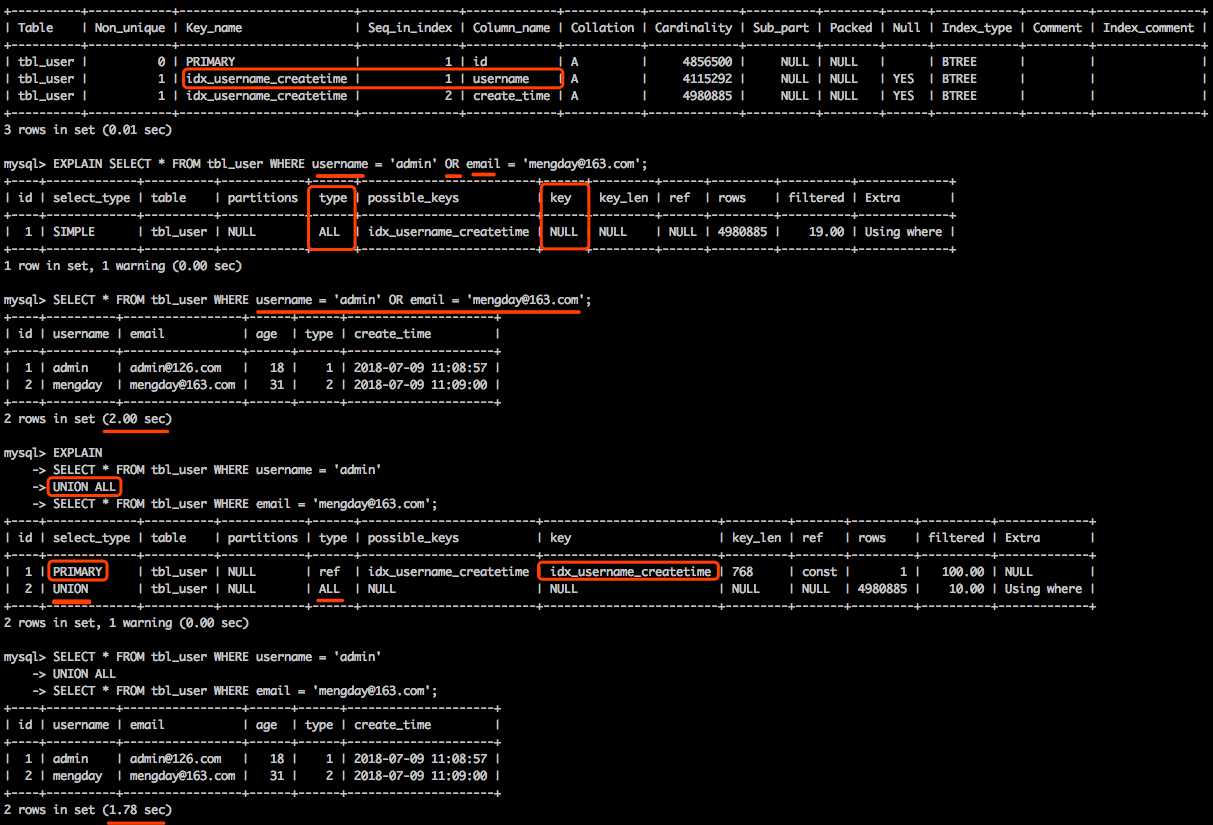Click Seq_in_index value 2 for create_time
The height and width of the screenshot is (825, 1213).
449,96
